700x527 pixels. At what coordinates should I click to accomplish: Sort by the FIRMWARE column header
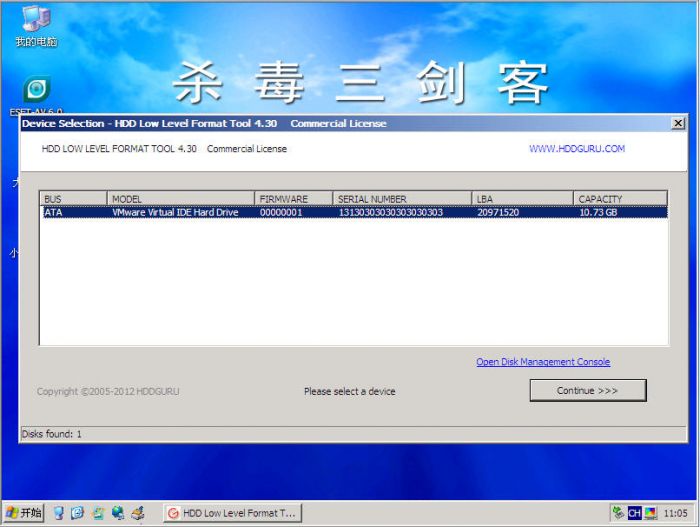293,199
